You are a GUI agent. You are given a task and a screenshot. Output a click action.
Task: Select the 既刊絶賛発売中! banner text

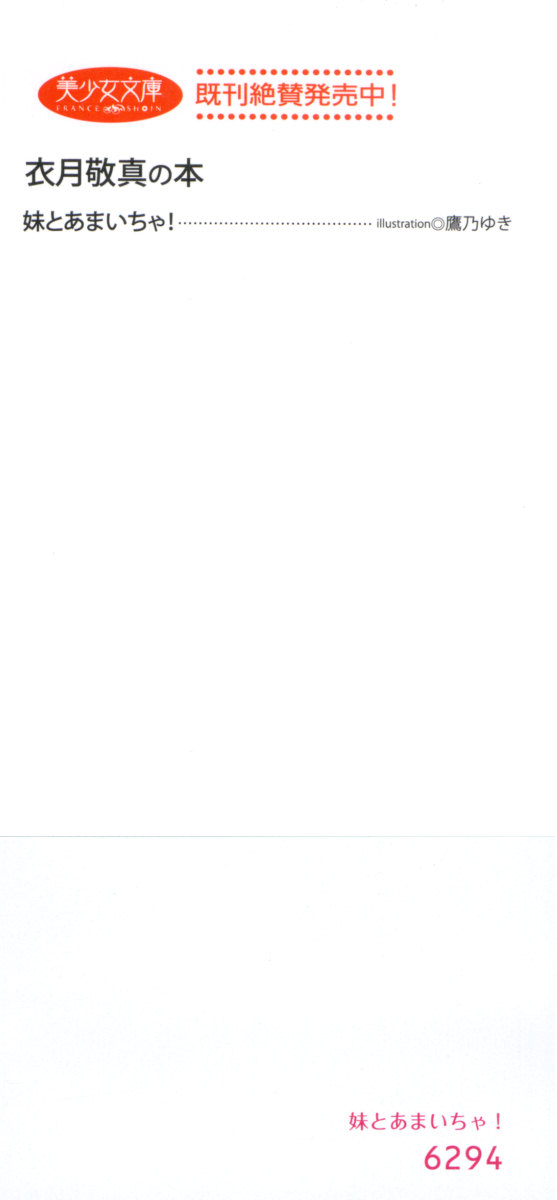coord(296,97)
